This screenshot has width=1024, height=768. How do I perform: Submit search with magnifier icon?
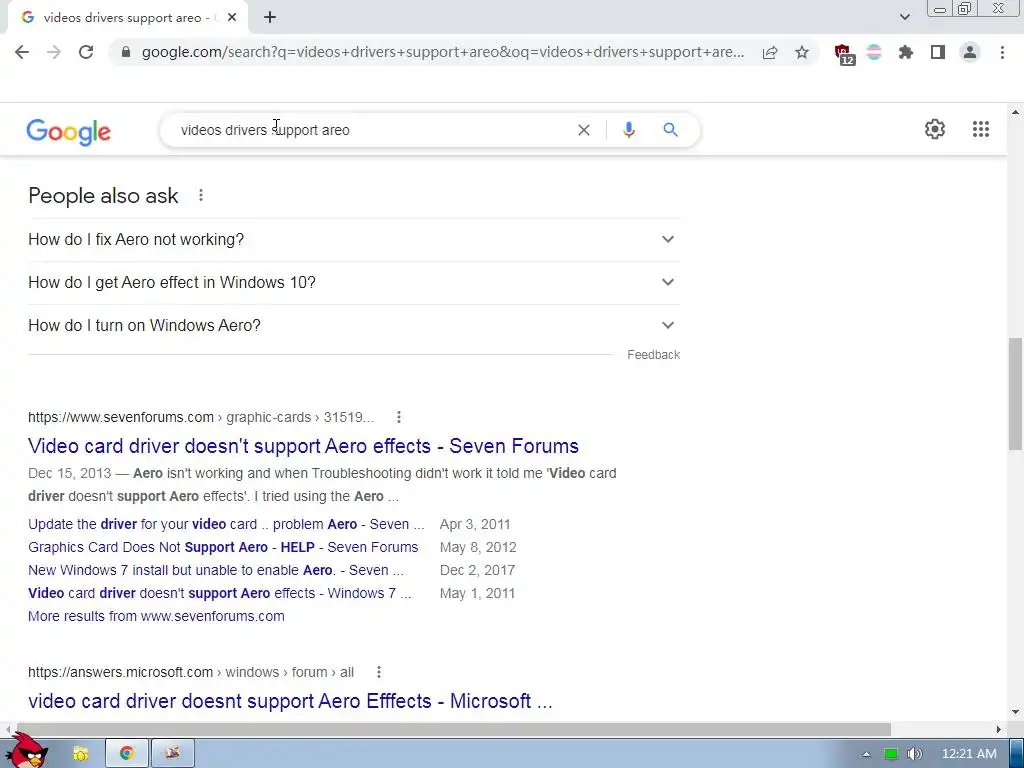click(671, 130)
